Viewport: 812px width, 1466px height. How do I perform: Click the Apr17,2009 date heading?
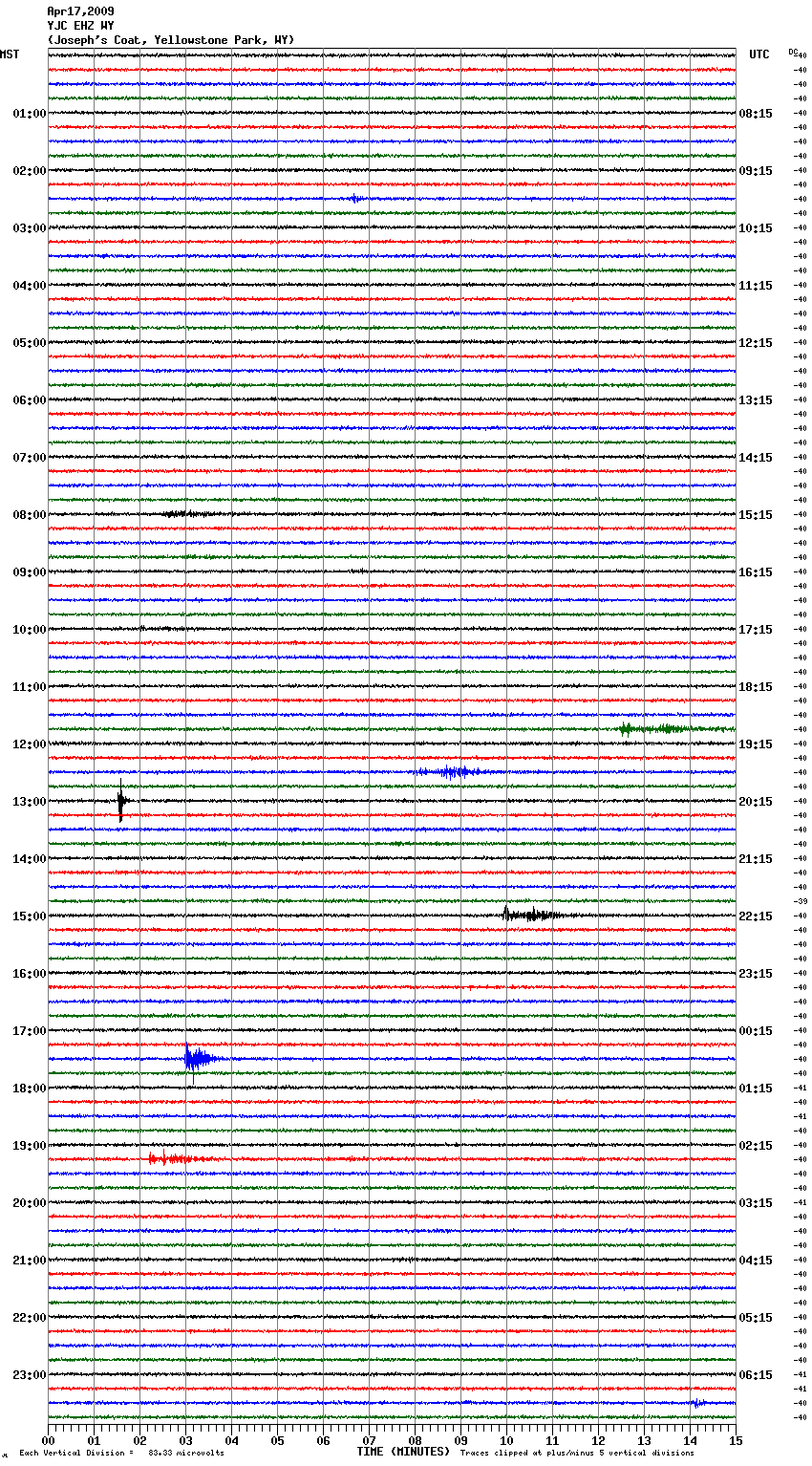(80, 11)
